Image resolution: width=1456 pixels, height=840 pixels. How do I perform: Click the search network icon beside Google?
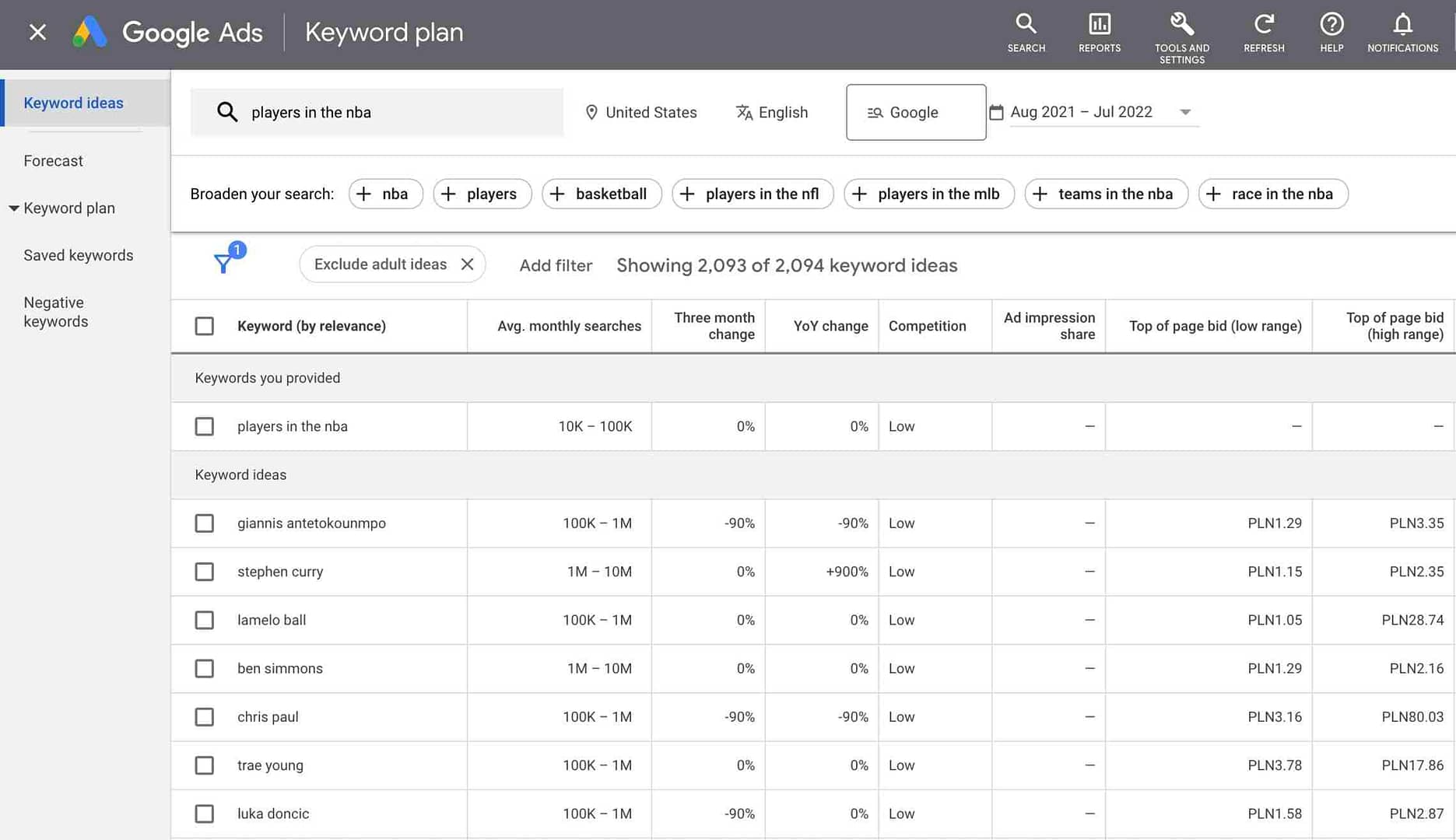click(875, 113)
